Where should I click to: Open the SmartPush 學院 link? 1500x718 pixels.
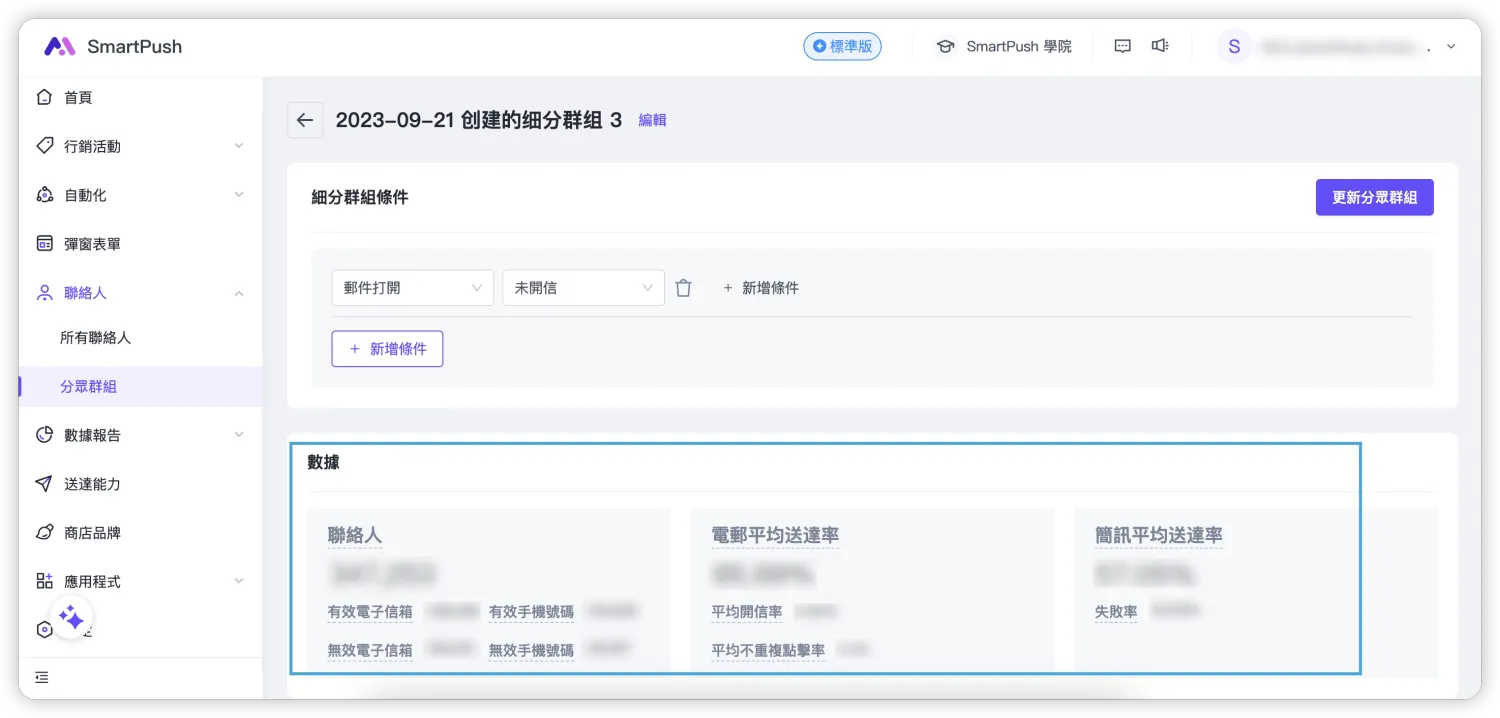[1004, 46]
